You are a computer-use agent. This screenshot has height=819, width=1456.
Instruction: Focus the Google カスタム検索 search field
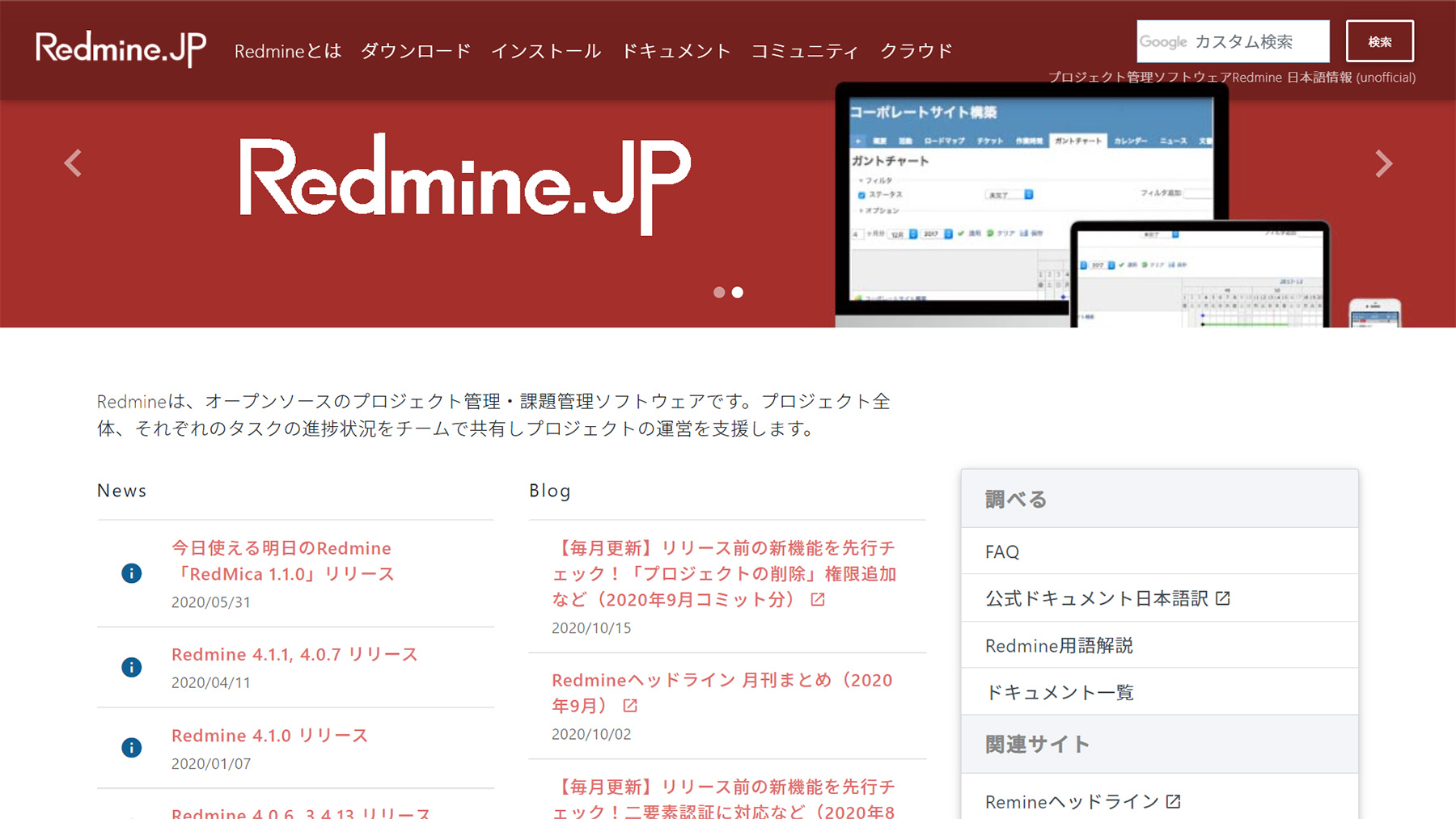1233,41
